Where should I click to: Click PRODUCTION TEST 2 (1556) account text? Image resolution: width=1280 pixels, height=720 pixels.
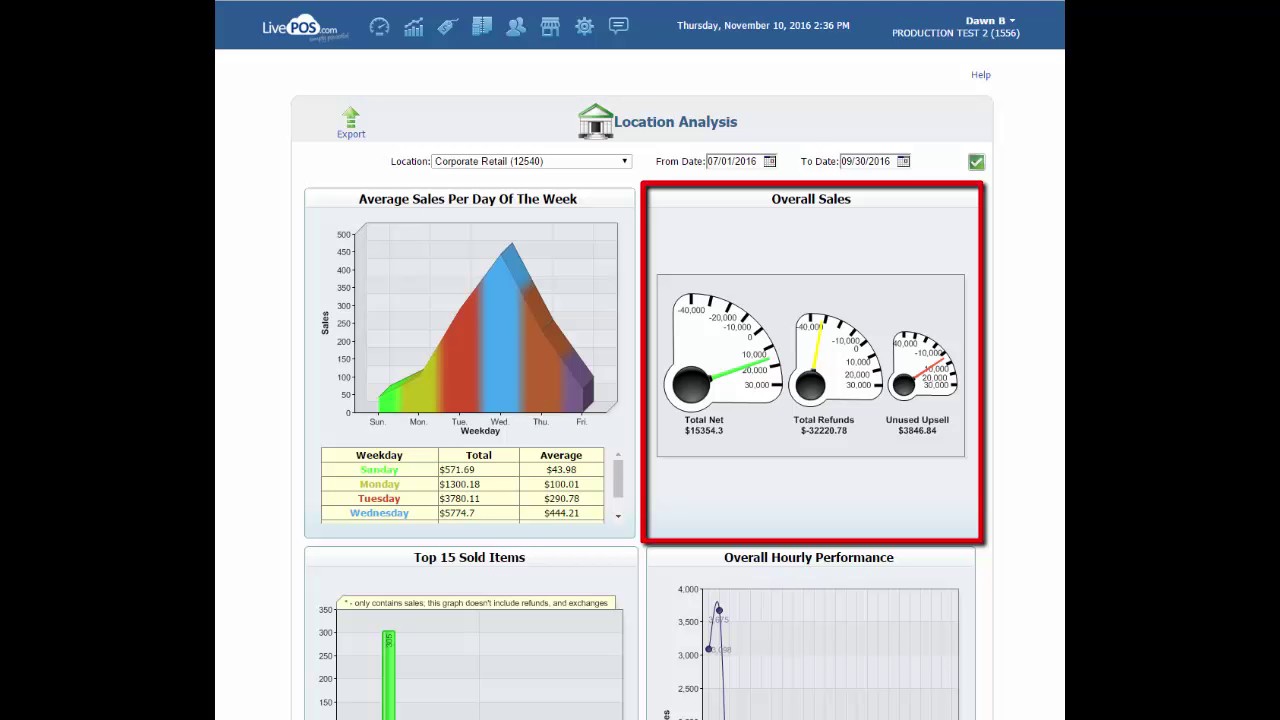click(956, 33)
